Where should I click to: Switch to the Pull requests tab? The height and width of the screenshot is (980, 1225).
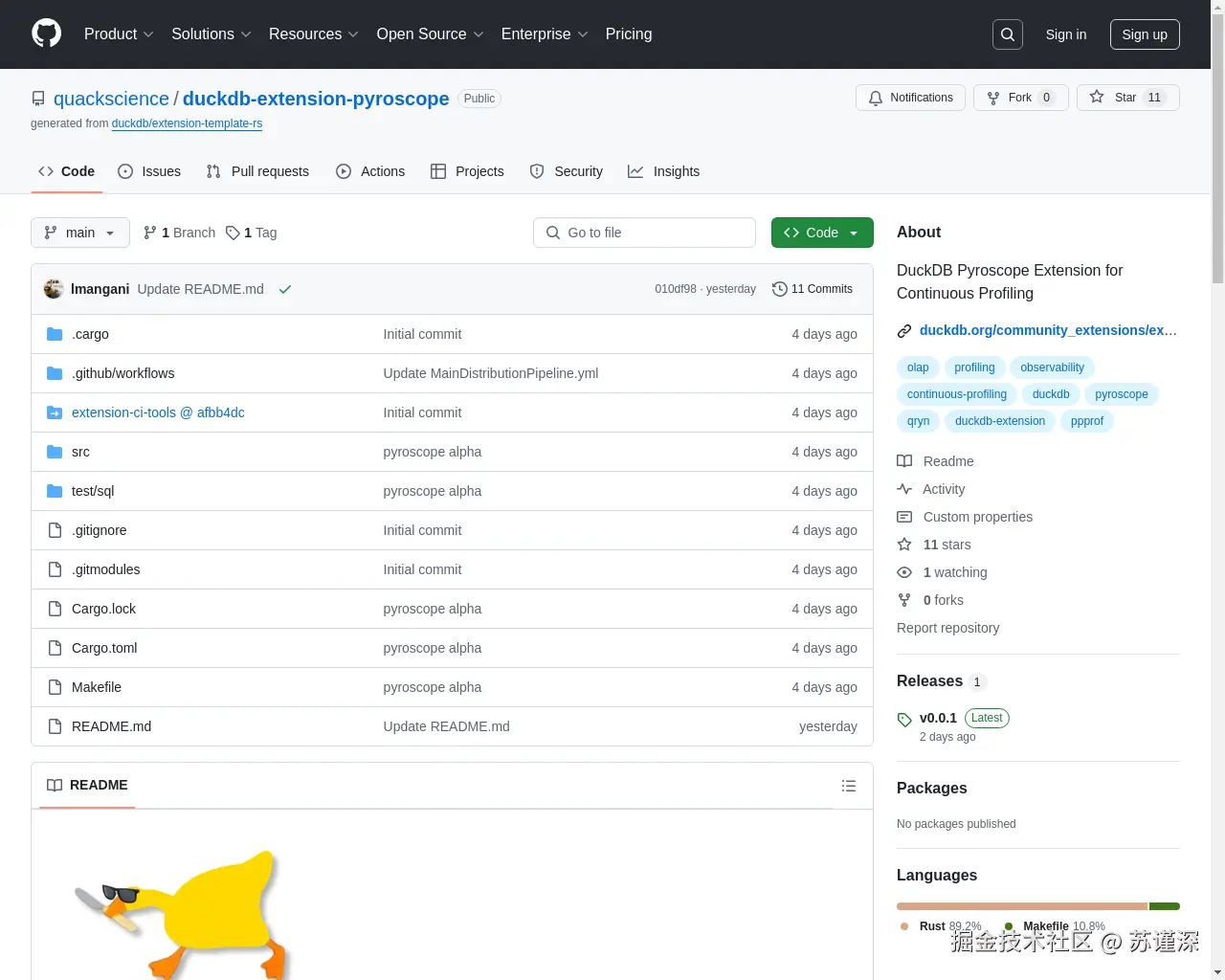(x=257, y=171)
